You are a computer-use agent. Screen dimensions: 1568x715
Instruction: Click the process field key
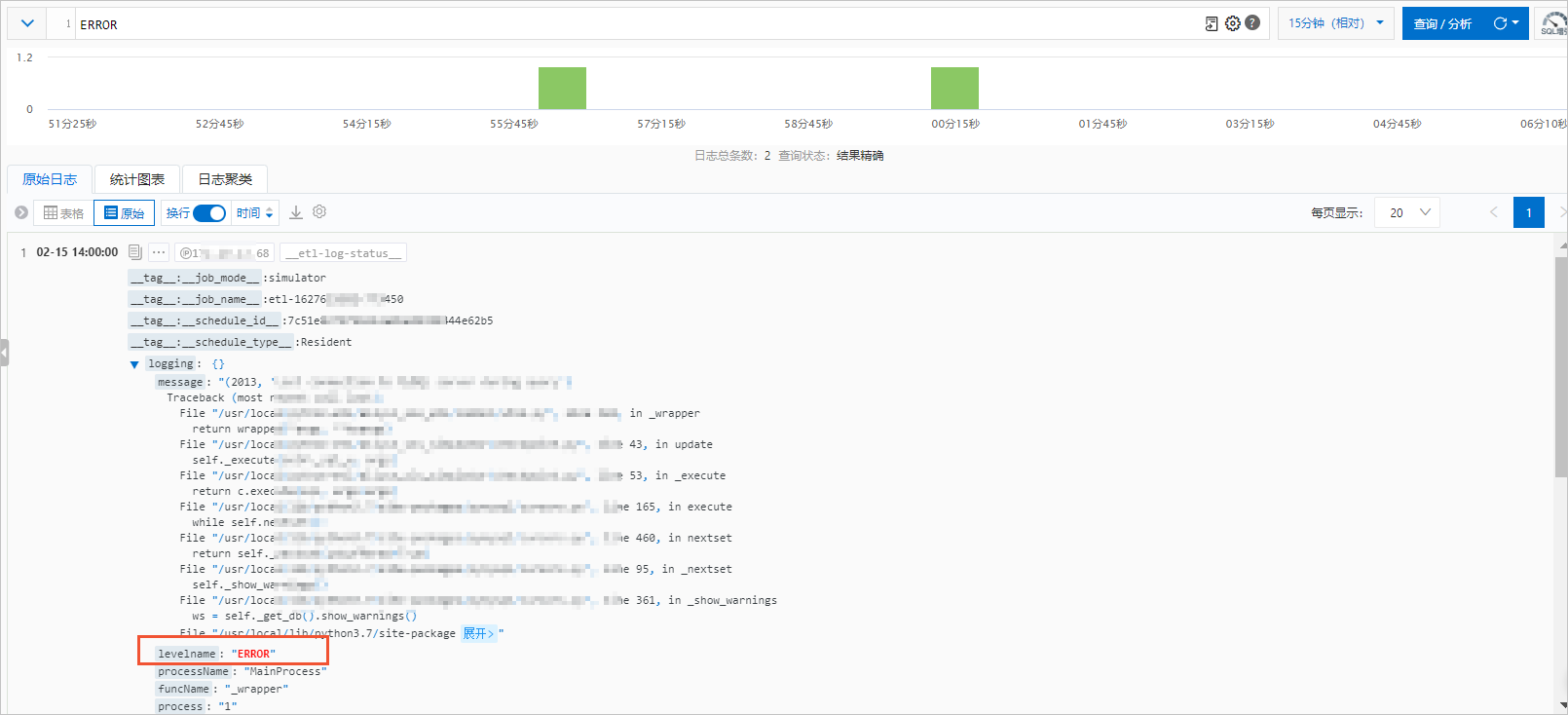pos(180,706)
